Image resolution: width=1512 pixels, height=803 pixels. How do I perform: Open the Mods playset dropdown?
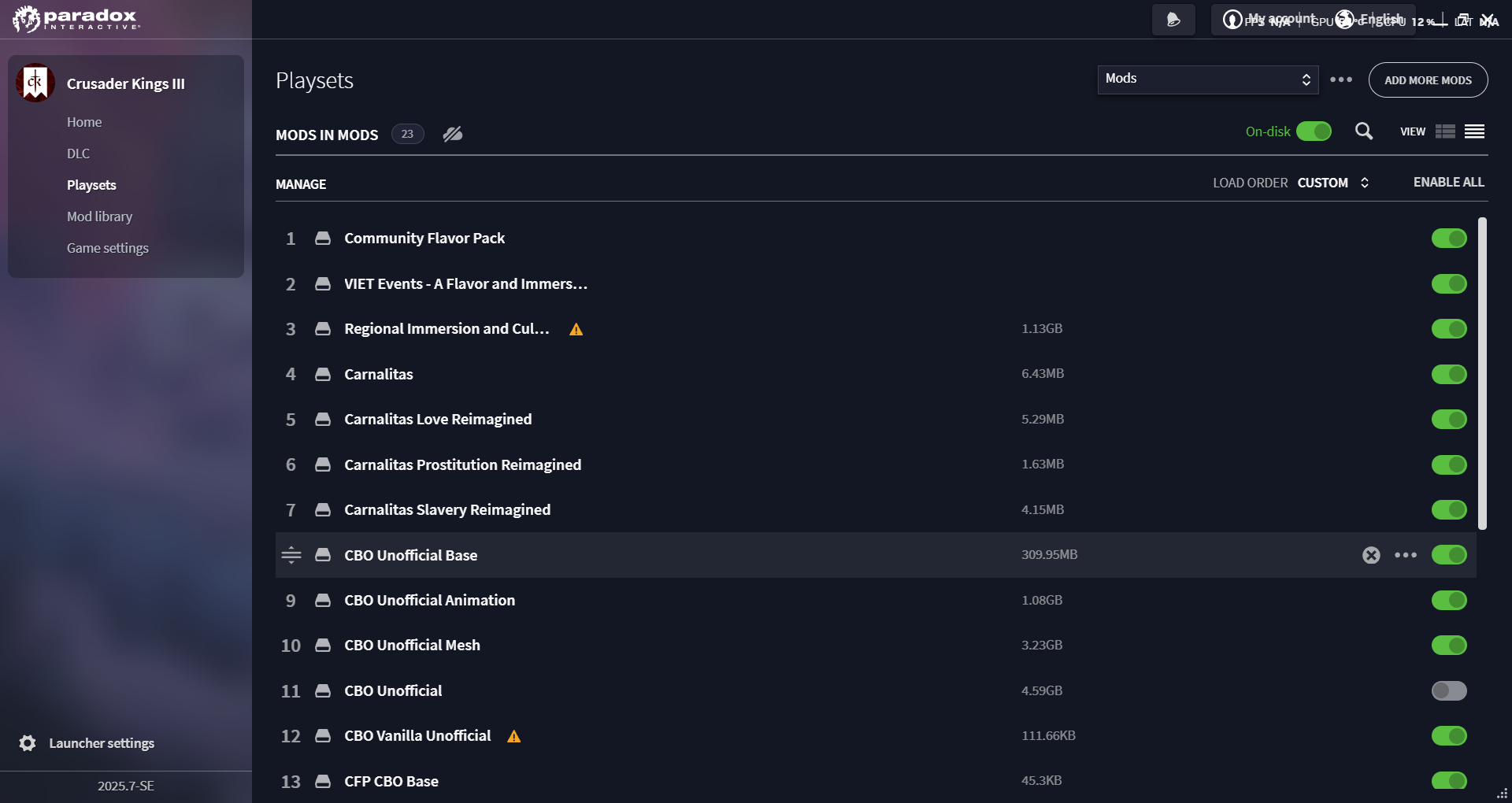point(1208,80)
